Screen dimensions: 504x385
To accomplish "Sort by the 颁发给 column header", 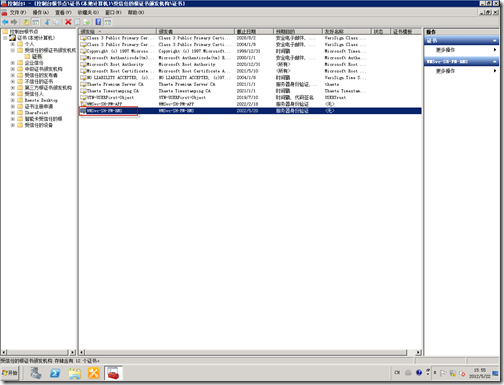I will pyautogui.click(x=118, y=31).
